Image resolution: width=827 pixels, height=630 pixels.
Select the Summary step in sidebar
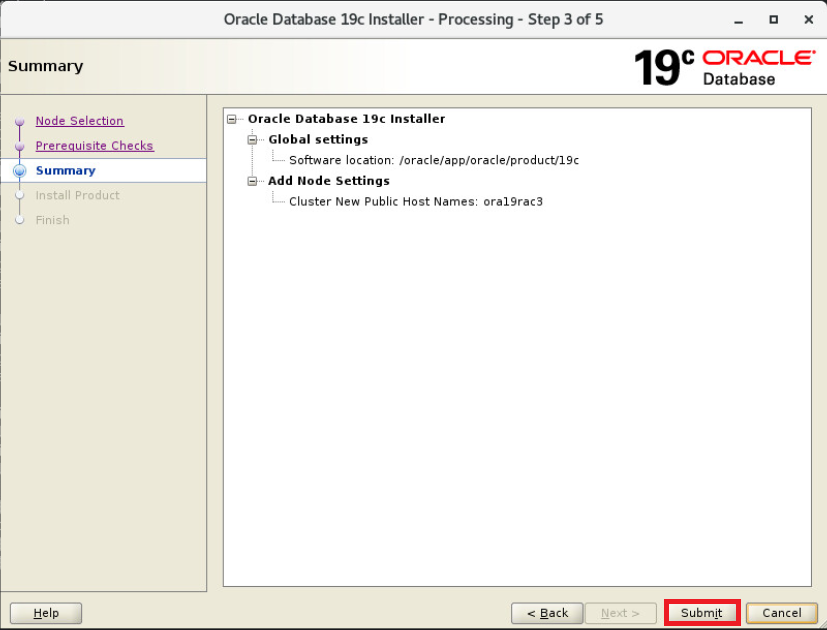[65, 170]
